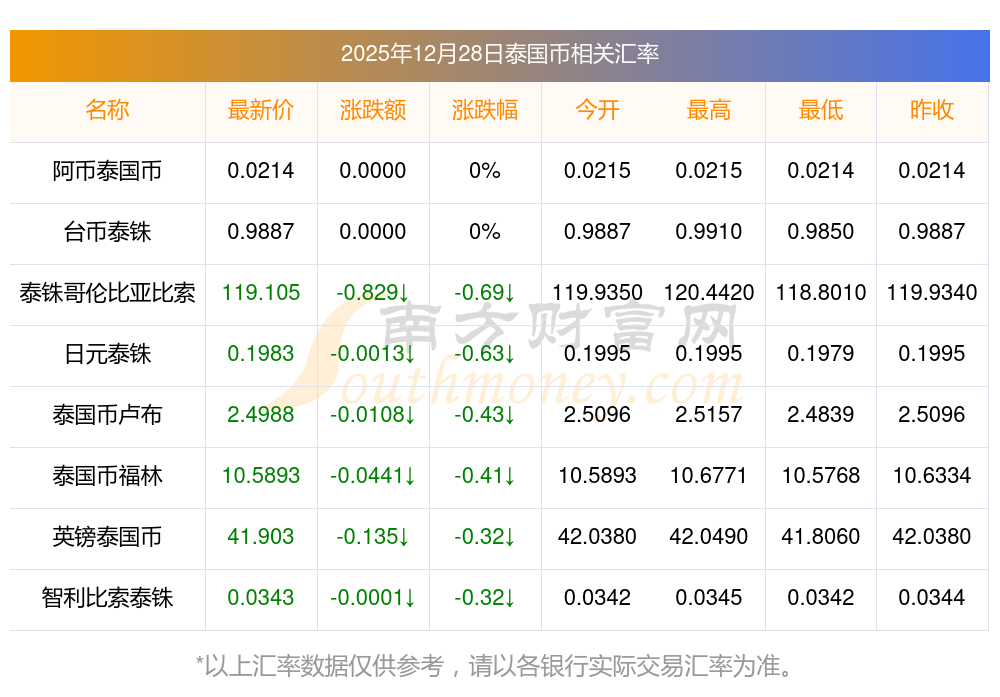Click the 英镑泰国币 row name
This screenshot has height=697, width=1000.
click(107, 537)
